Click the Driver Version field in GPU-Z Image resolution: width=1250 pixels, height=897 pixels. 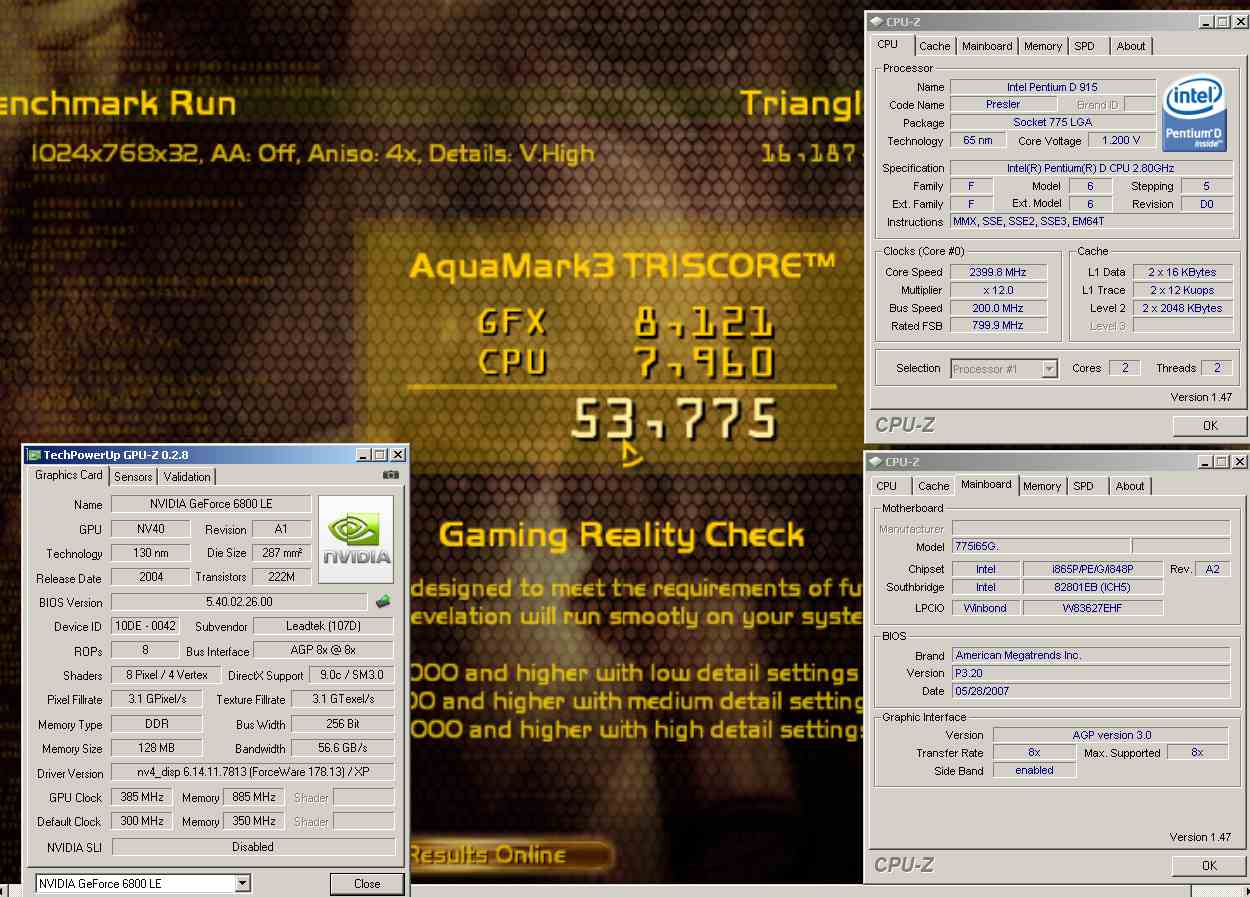click(x=253, y=773)
